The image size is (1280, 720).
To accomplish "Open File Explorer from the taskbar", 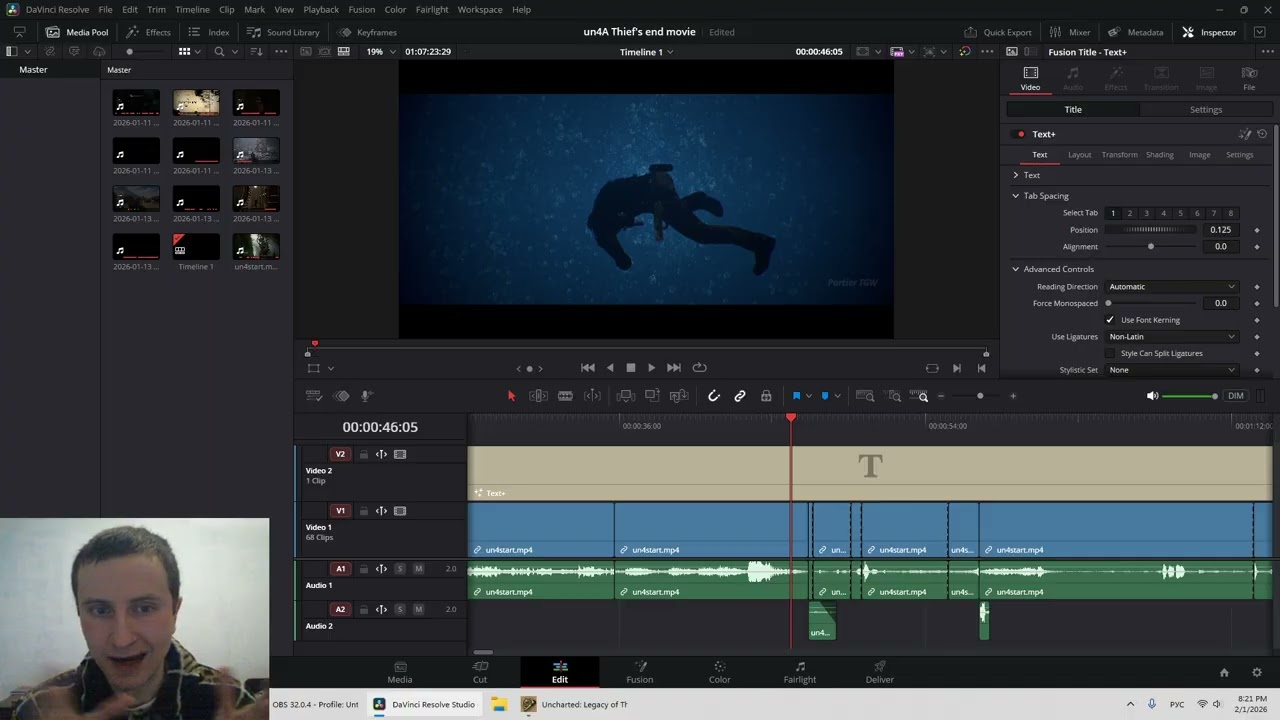I will point(499,704).
